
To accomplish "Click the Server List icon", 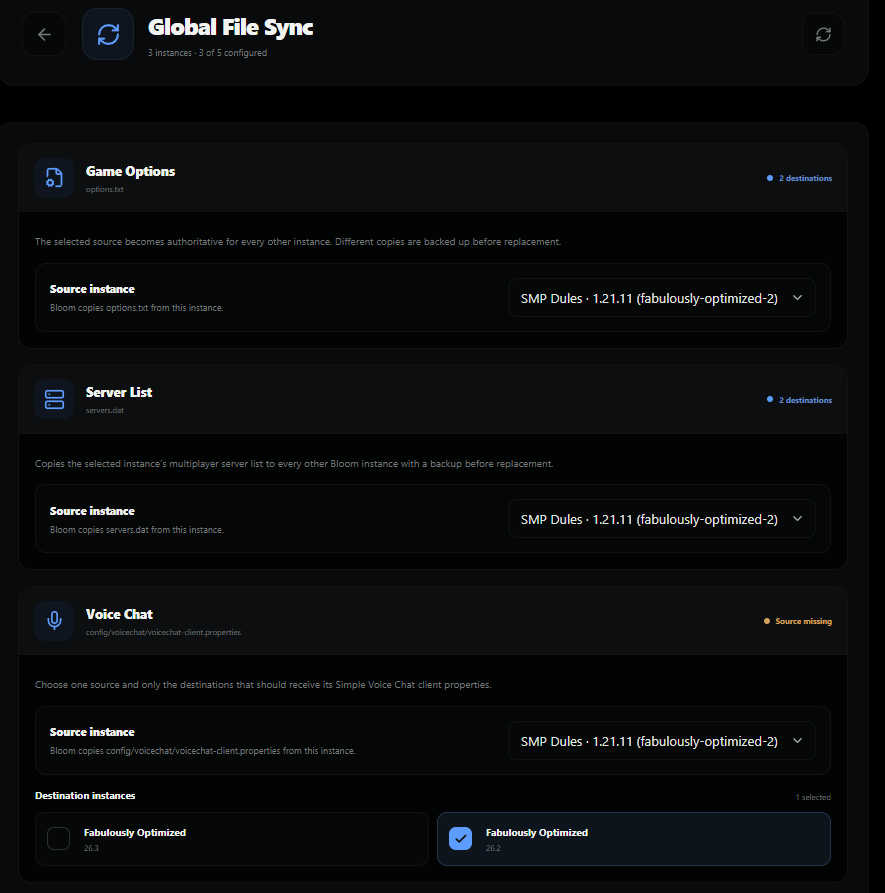I will coord(54,399).
